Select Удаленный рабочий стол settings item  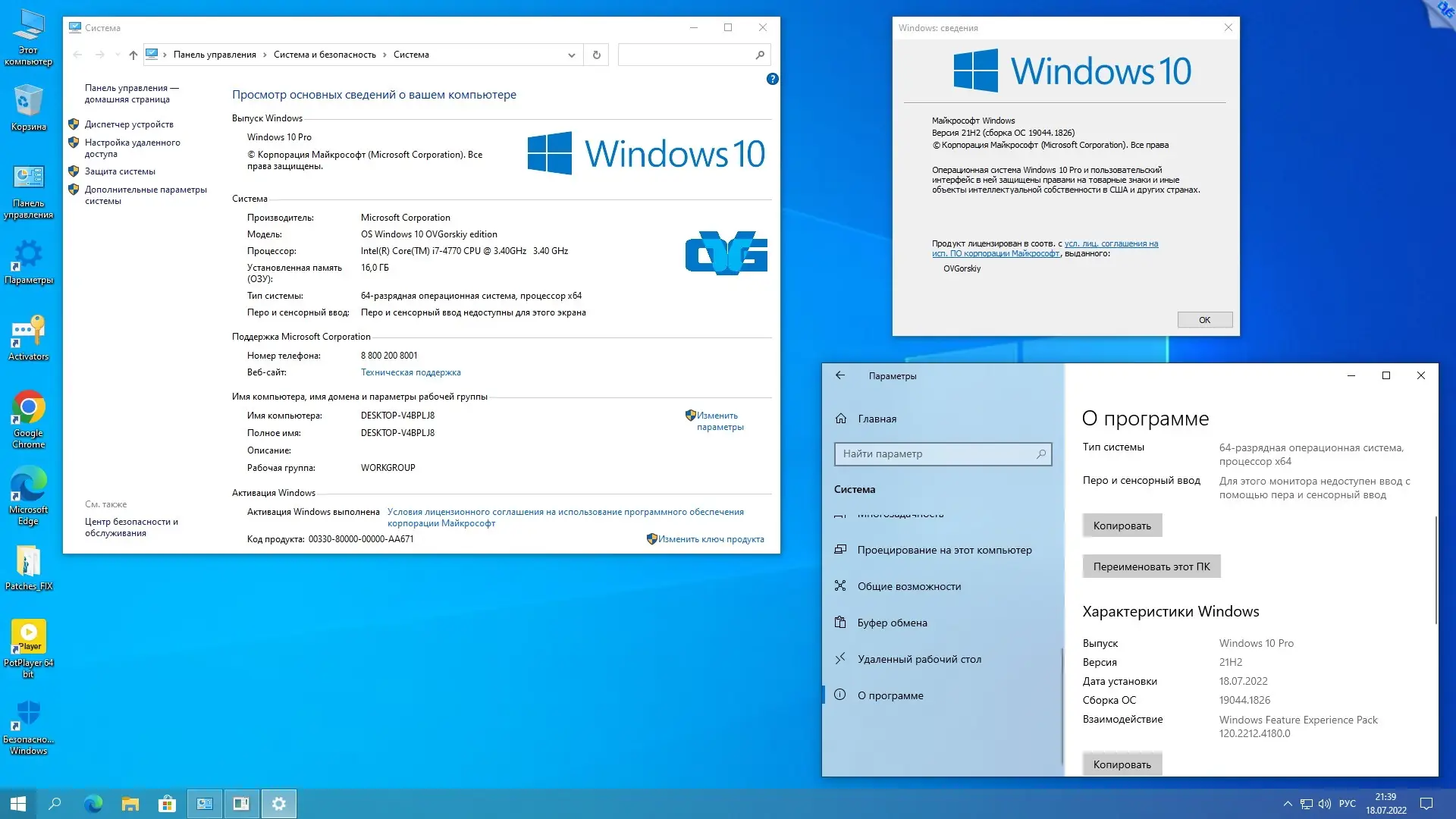coord(919,659)
